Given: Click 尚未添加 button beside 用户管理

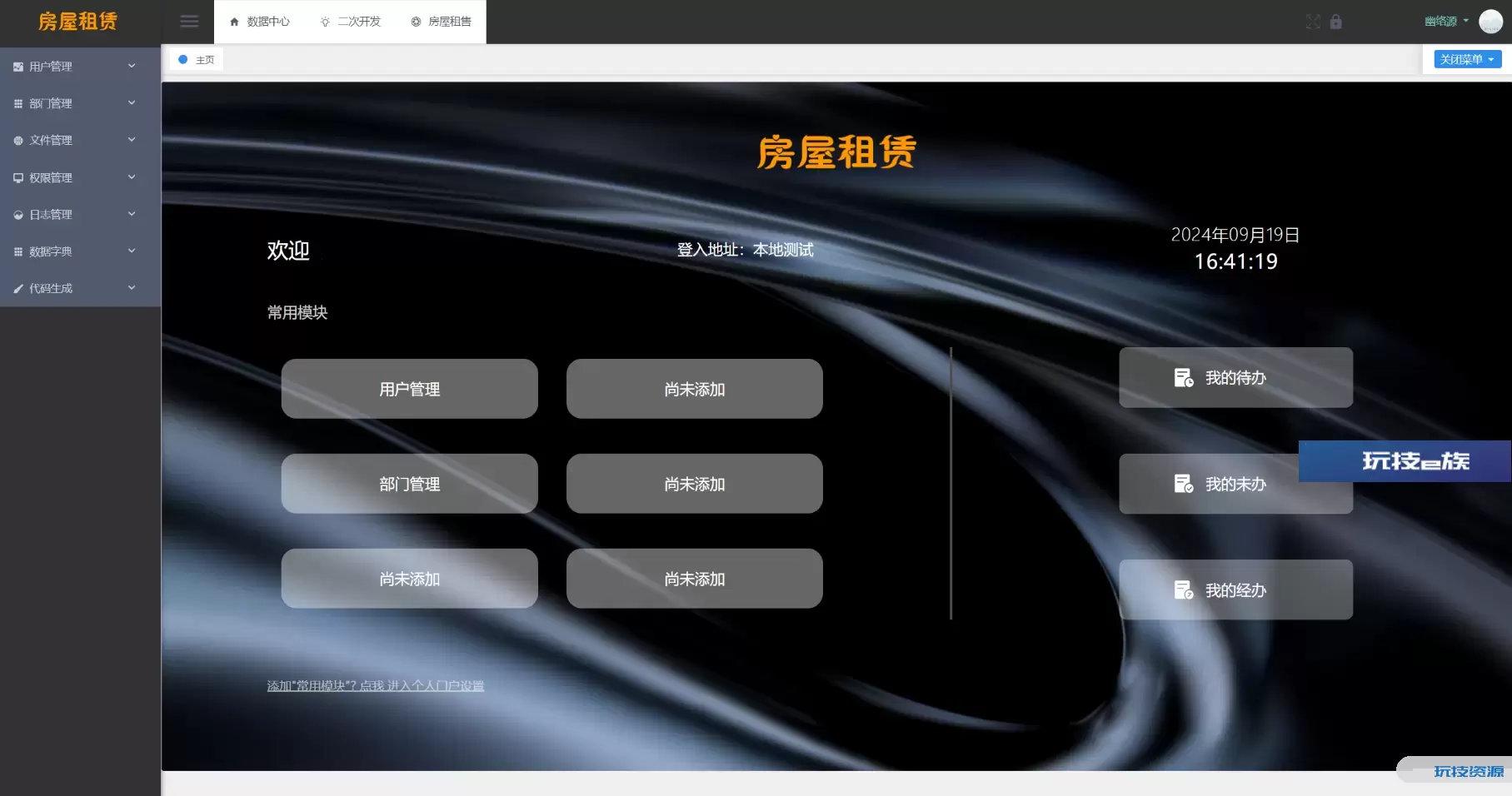Looking at the screenshot, I should [x=695, y=389].
